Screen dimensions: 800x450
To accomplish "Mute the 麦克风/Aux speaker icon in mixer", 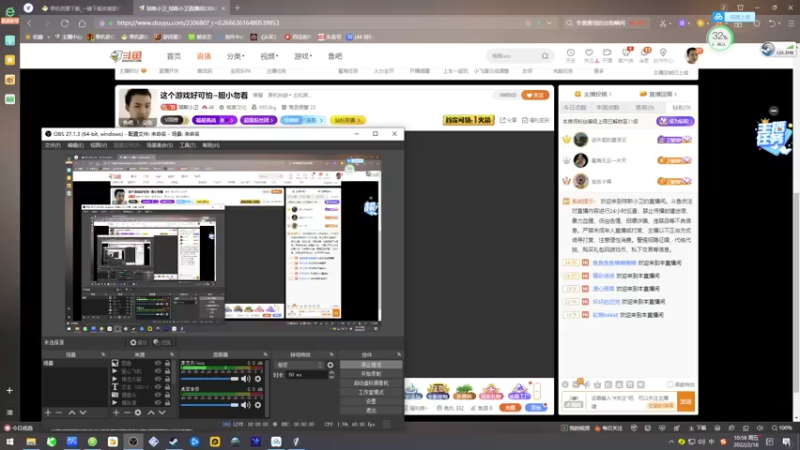I will [245, 379].
